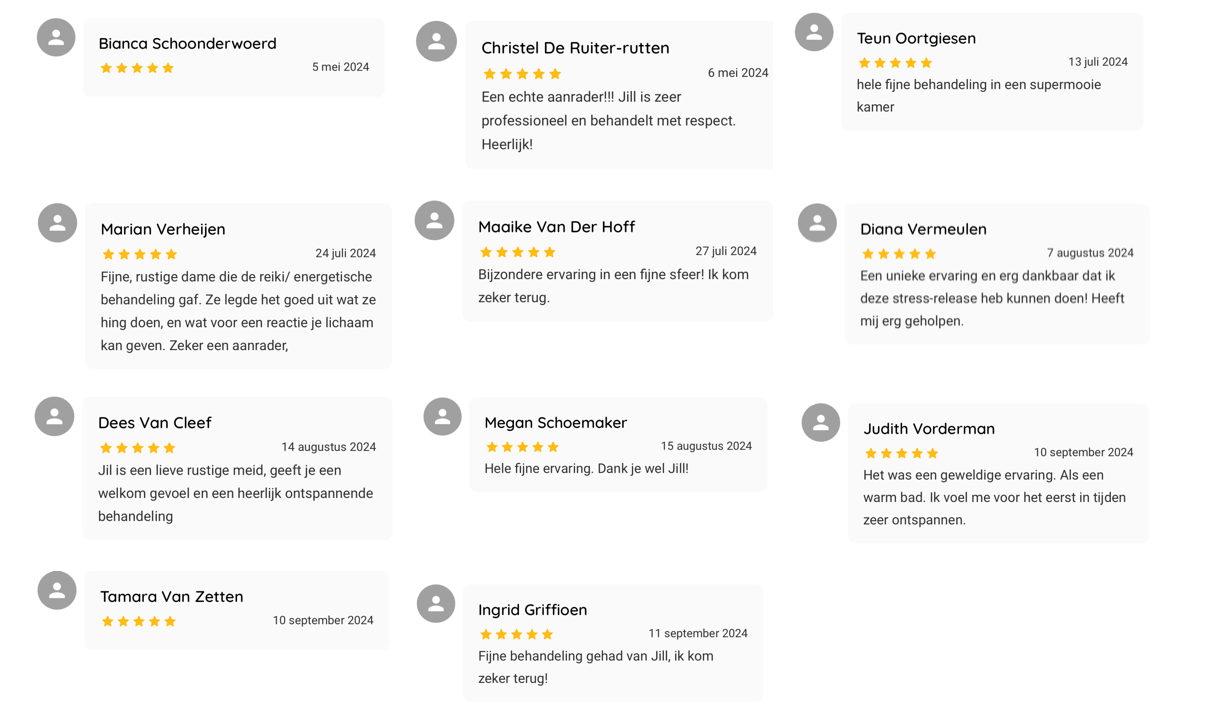Click the reviewer name Bianca Schoonderwoerd
1223x719 pixels.
[187, 44]
